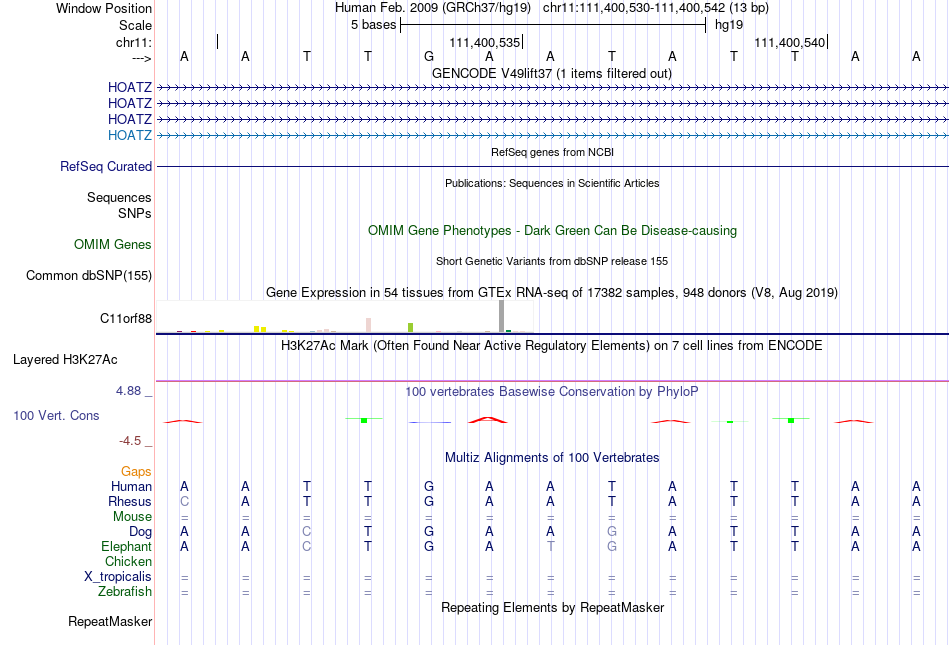Click the ---> sequence direction arrow
950x645 pixels.
(142, 58)
